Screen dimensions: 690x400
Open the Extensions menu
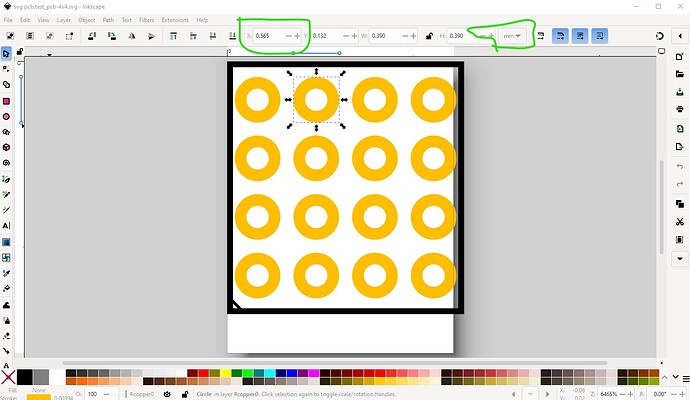click(x=174, y=20)
